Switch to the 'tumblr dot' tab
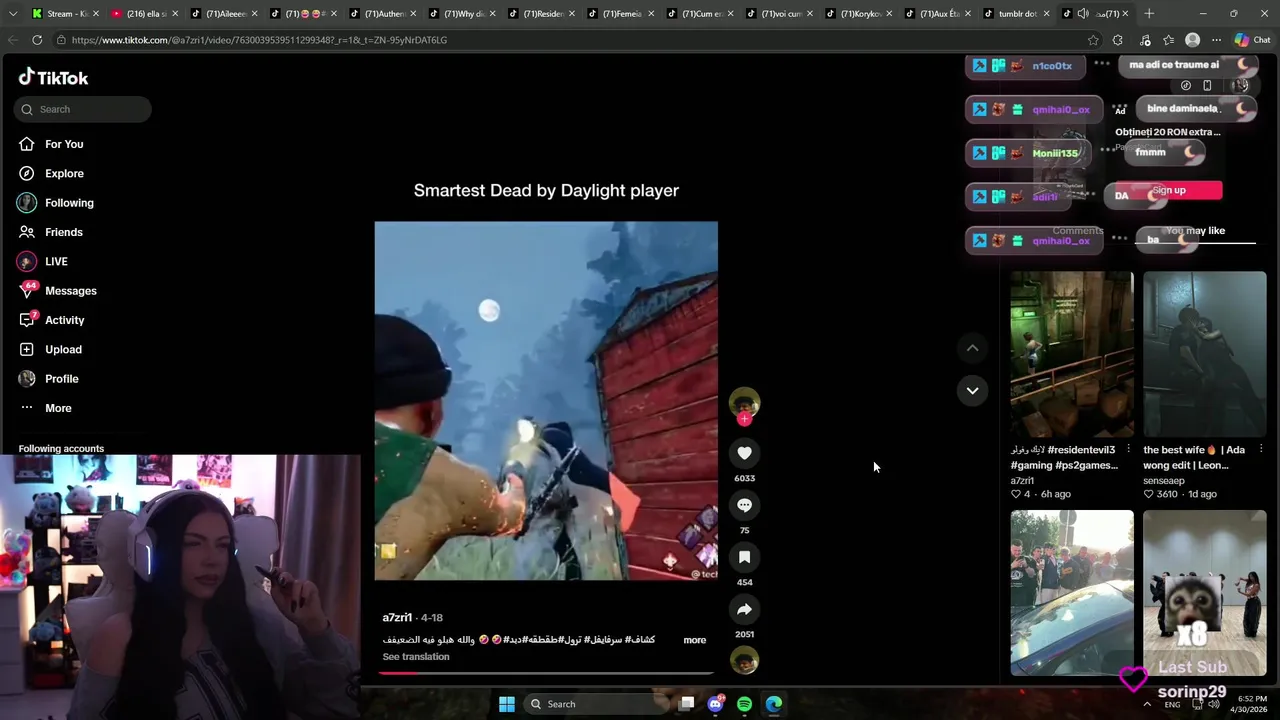This screenshot has width=1280, height=720. click(x=1018, y=14)
